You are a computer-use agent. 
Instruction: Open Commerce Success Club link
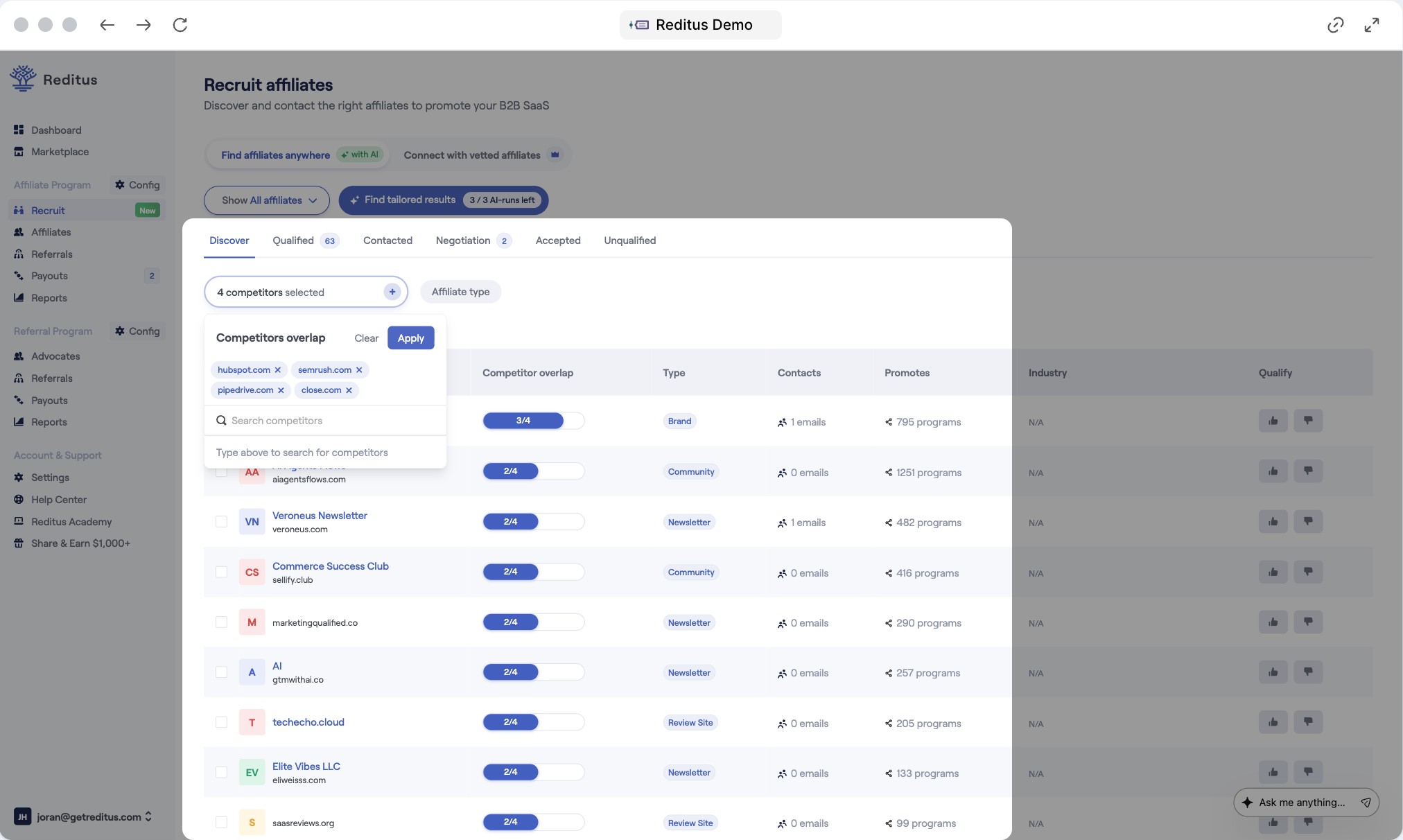coord(331,566)
